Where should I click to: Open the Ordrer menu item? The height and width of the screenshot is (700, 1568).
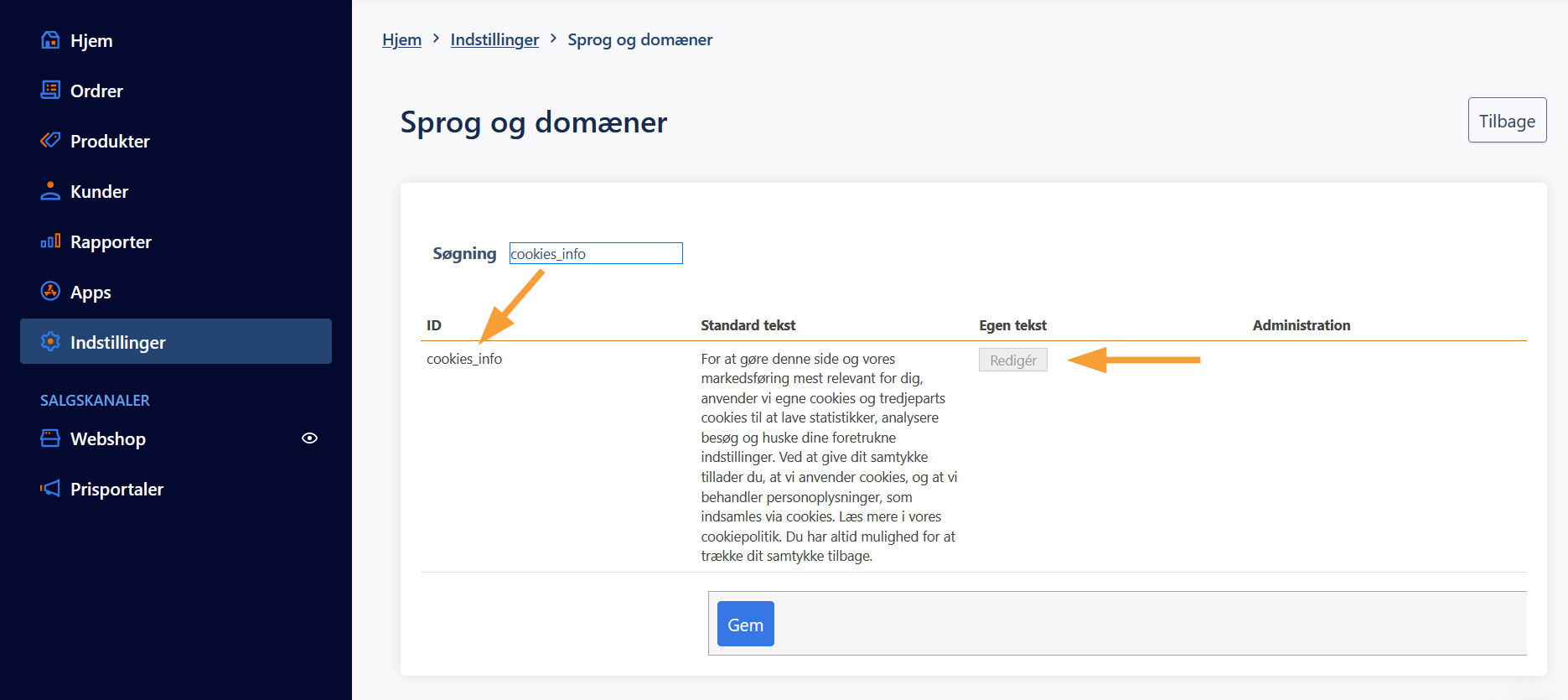tap(96, 91)
